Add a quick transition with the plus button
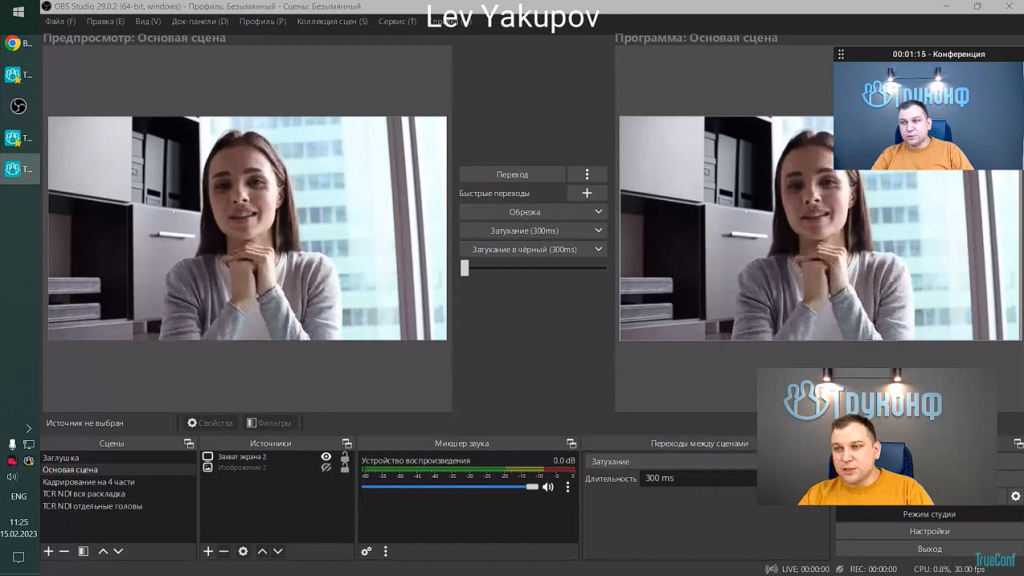Screen dimensions: 1024x576 click(587, 193)
